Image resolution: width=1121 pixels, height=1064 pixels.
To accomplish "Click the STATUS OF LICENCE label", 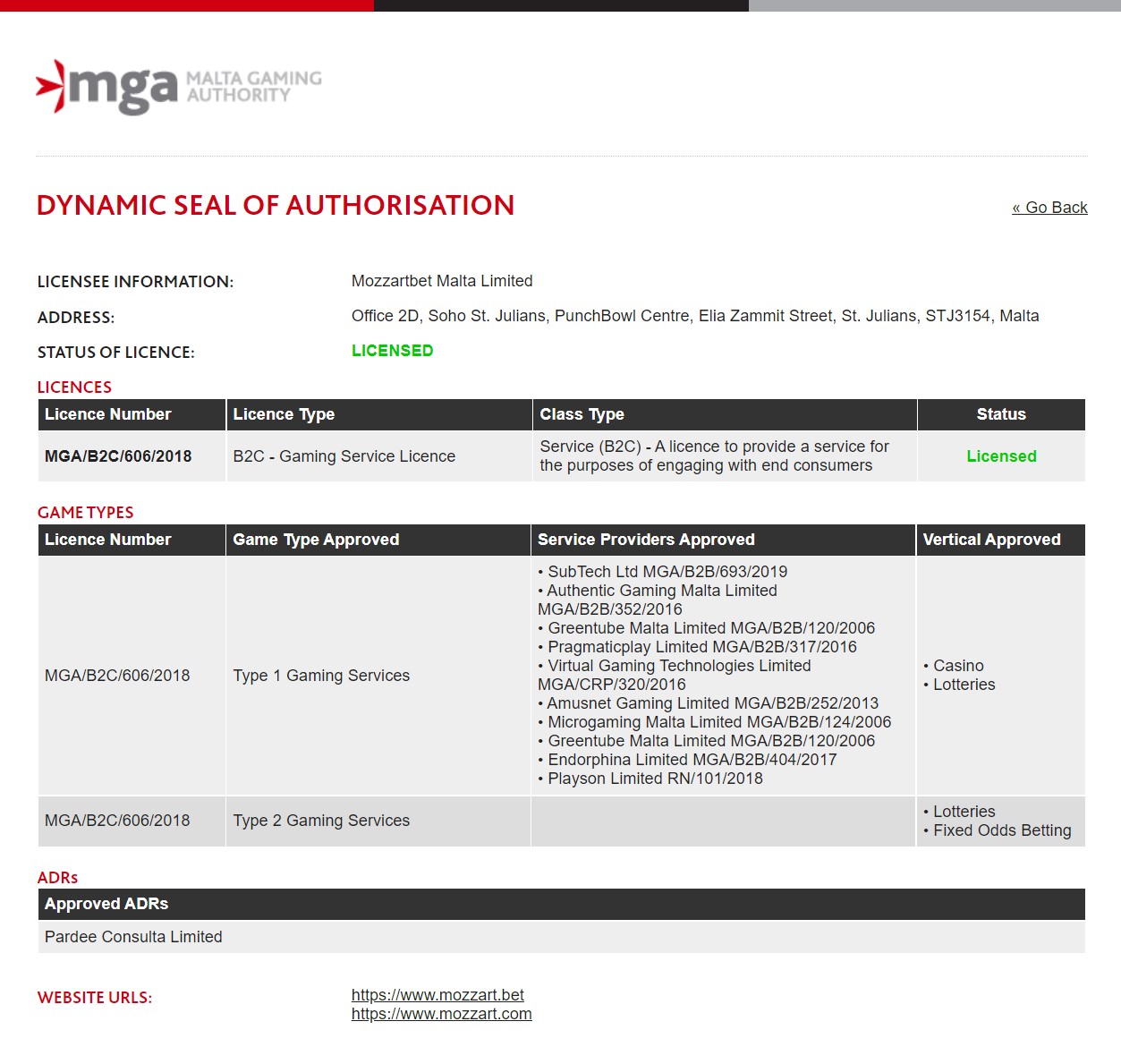I will (115, 353).
